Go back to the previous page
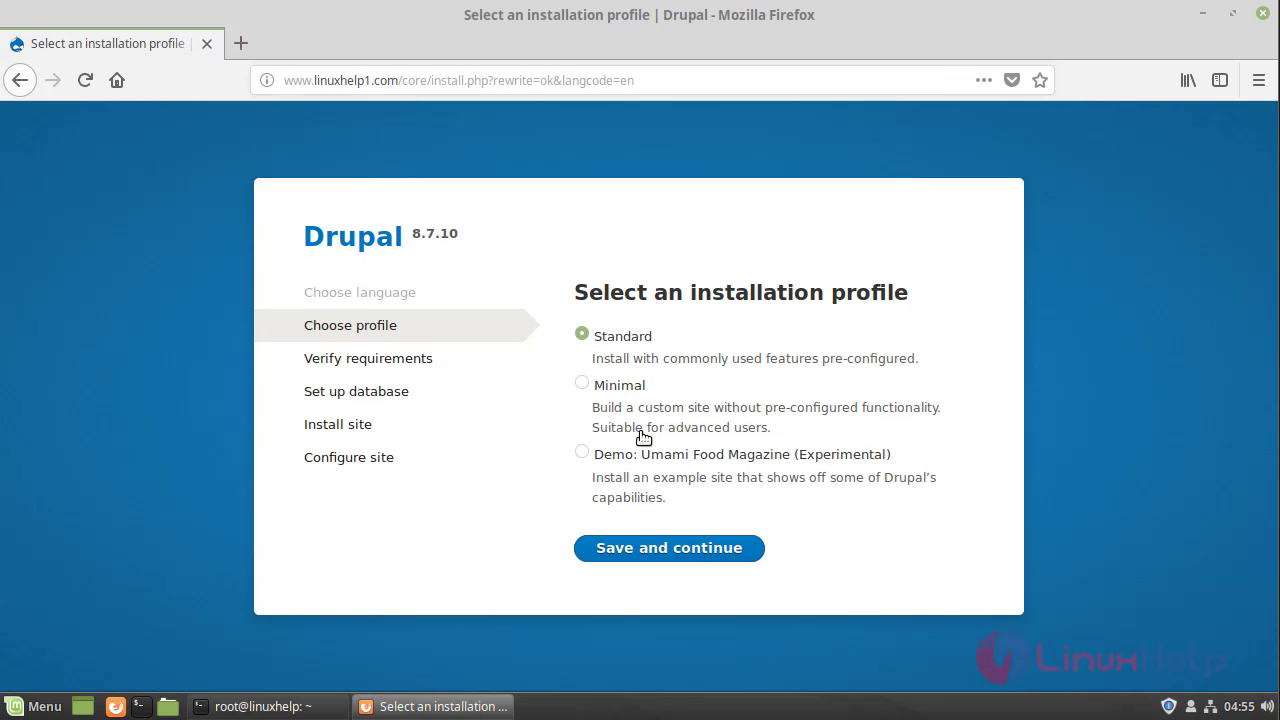The image size is (1280, 720). tap(20, 80)
